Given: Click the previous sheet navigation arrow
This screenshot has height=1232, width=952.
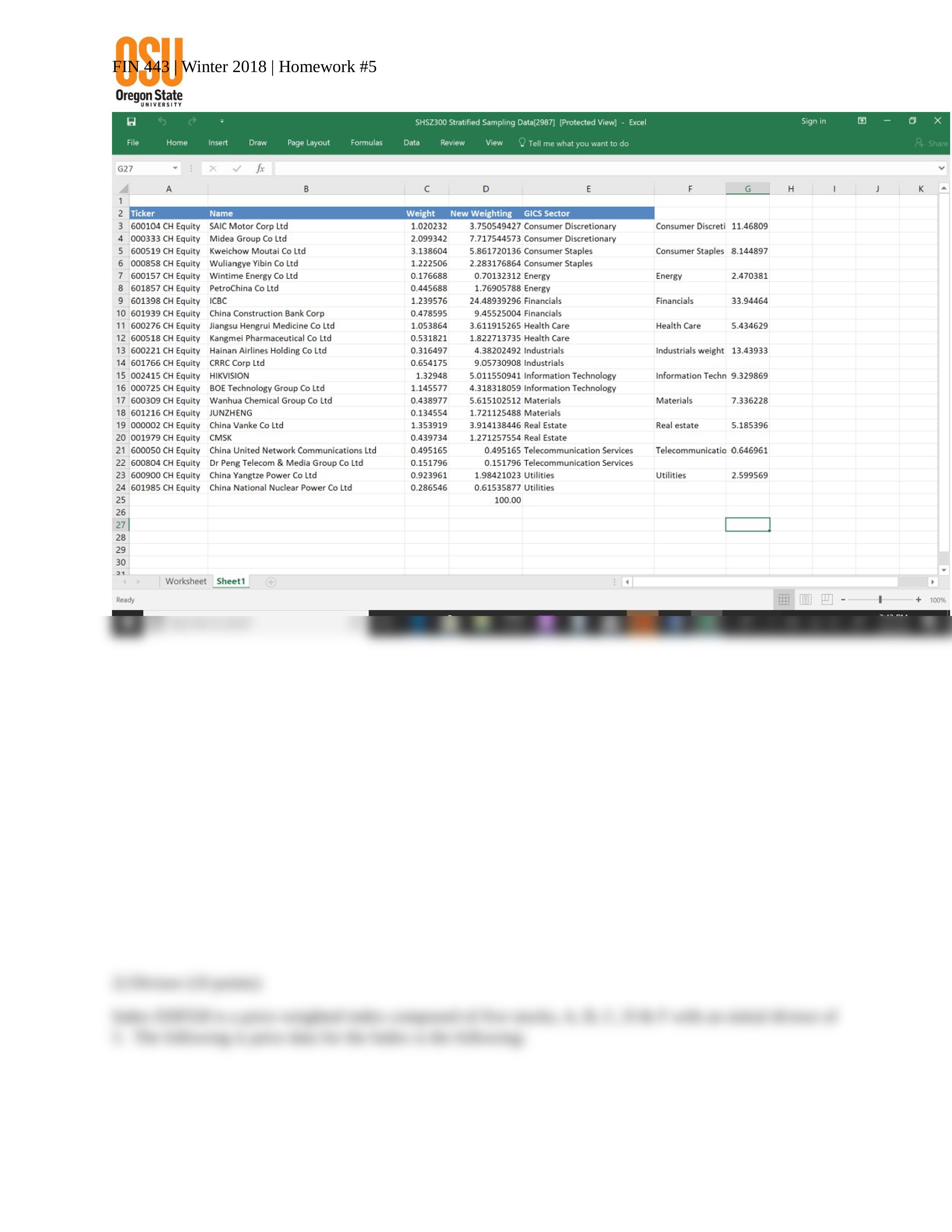Looking at the screenshot, I should [125, 582].
